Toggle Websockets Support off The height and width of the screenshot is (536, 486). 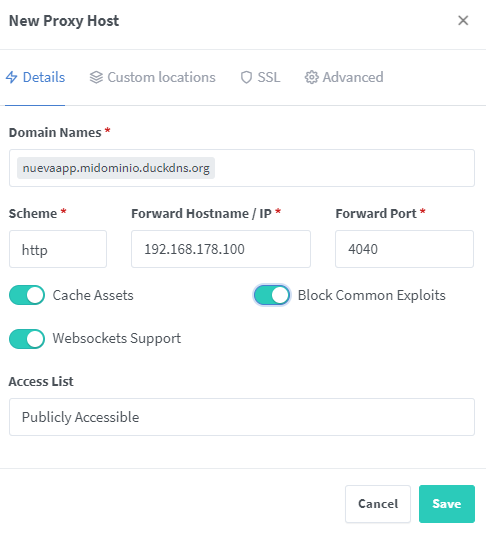tap(27, 338)
